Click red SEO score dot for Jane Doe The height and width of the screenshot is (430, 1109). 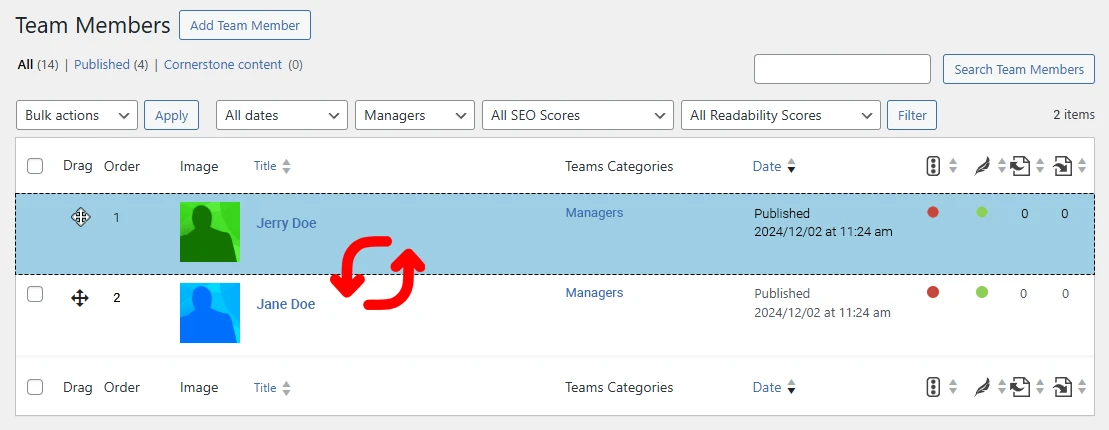point(932,291)
